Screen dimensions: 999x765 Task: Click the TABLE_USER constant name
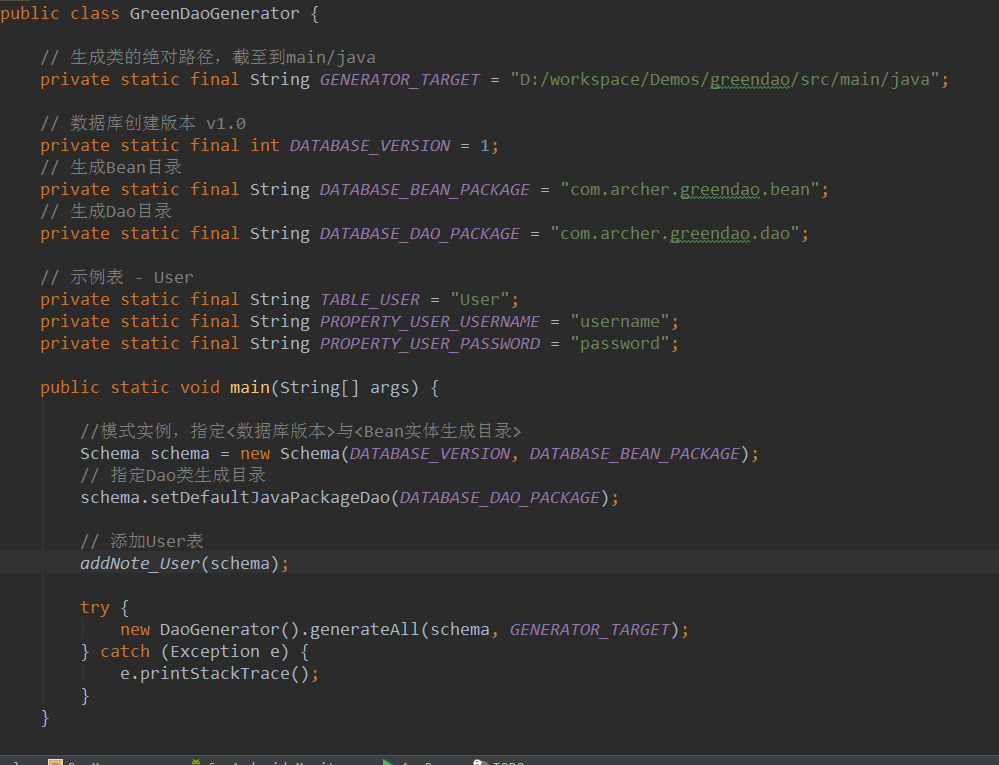point(370,299)
